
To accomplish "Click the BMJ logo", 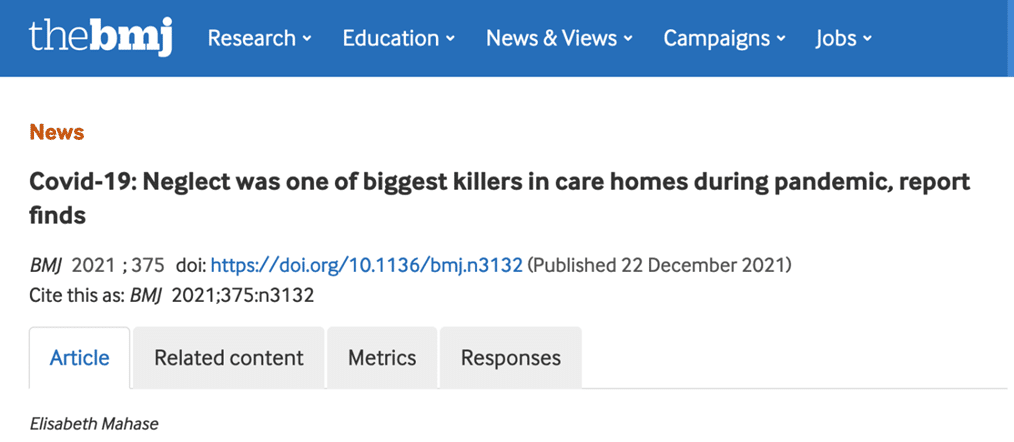I will [101, 36].
